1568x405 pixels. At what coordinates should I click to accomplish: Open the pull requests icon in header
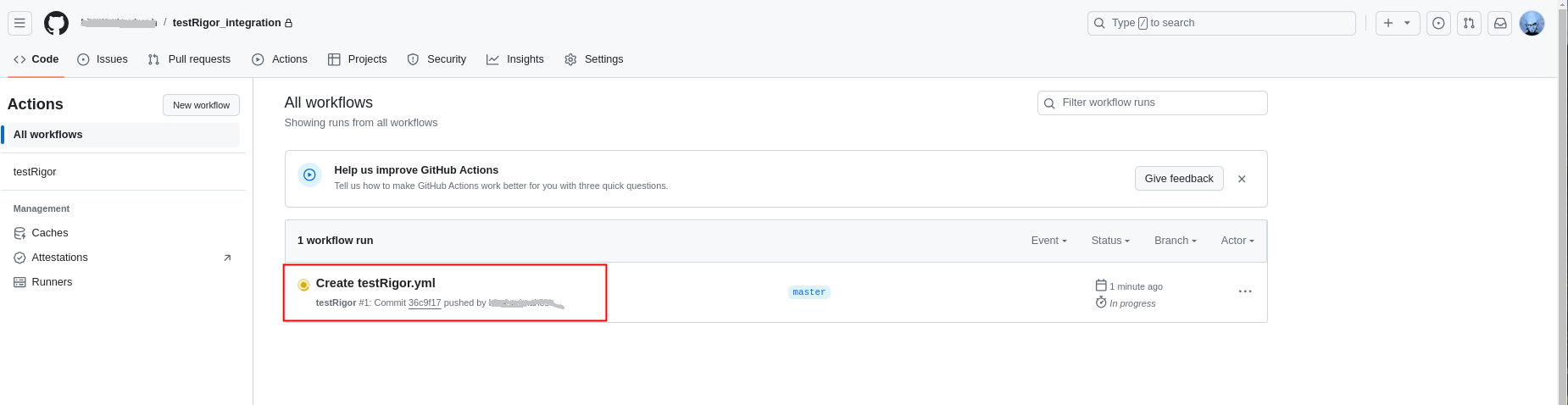click(x=1469, y=23)
